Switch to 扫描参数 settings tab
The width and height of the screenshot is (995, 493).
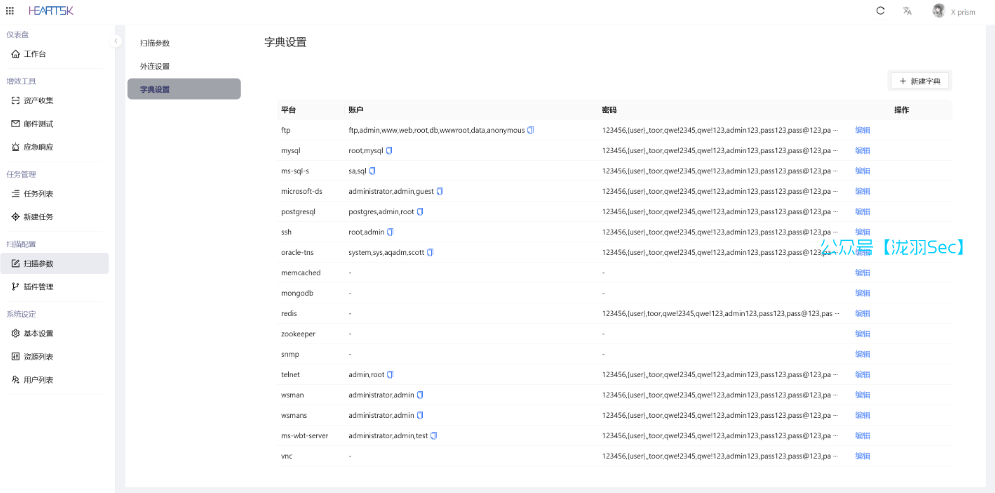(155, 43)
